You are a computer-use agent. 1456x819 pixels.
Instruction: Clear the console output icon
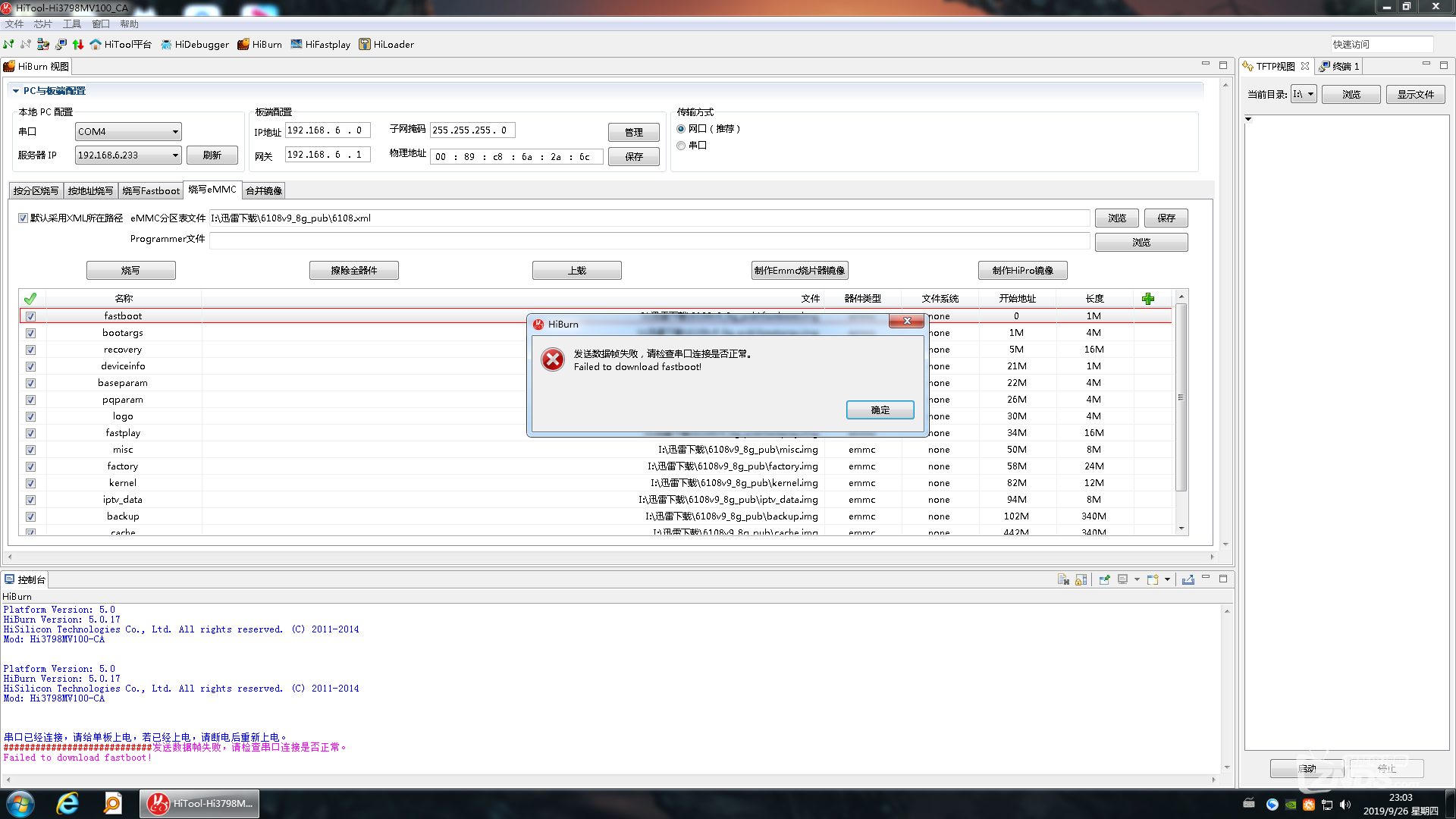point(1063,579)
